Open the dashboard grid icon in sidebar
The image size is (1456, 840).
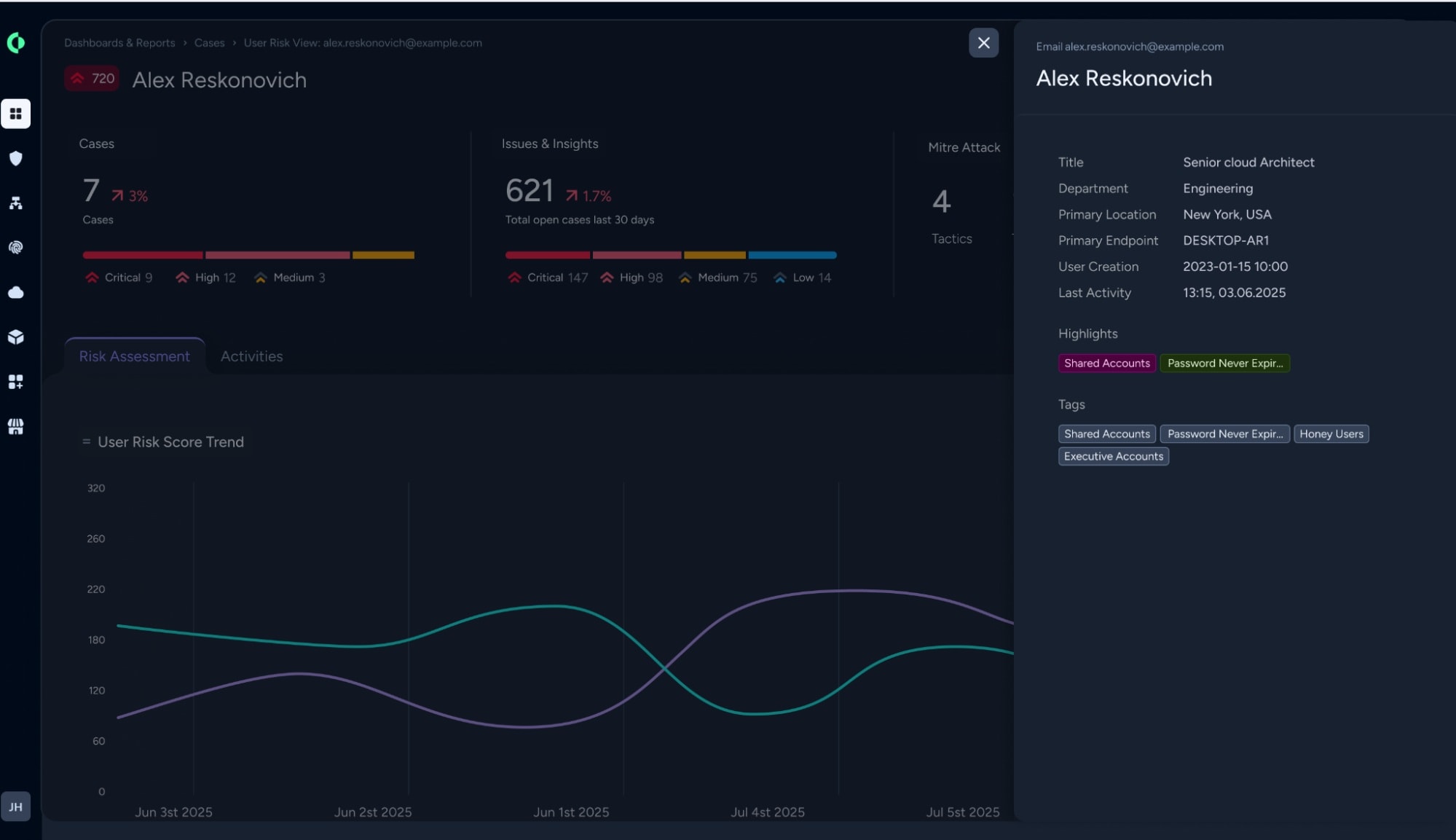coord(16,114)
